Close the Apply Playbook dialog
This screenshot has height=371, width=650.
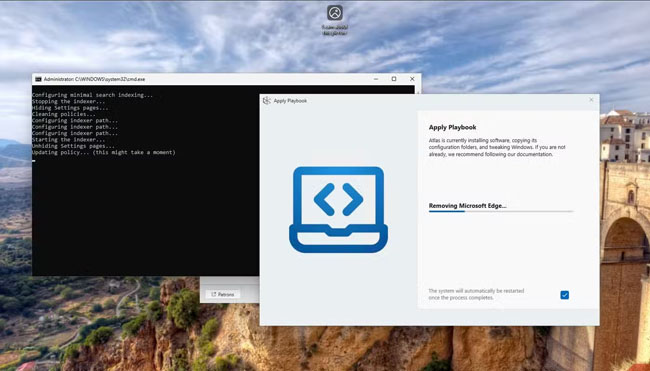coord(591,100)
